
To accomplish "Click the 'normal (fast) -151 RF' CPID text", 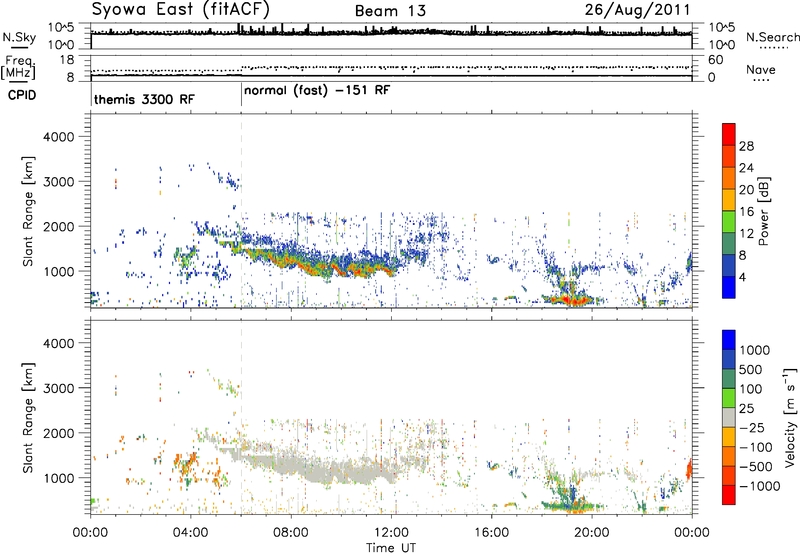I will click(x=317, y=91).
